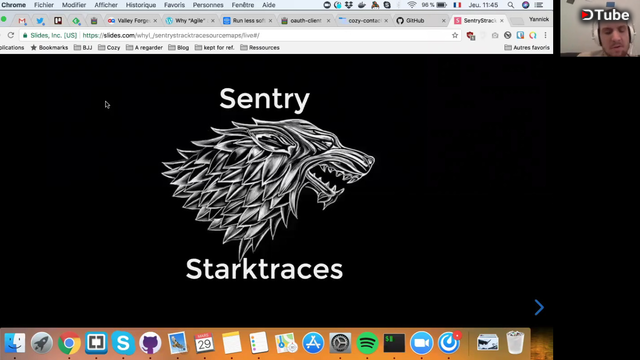This screenshot has width=640, height=360.
Task: Open the Wi-Fi status menu
Action: (411, 5)
